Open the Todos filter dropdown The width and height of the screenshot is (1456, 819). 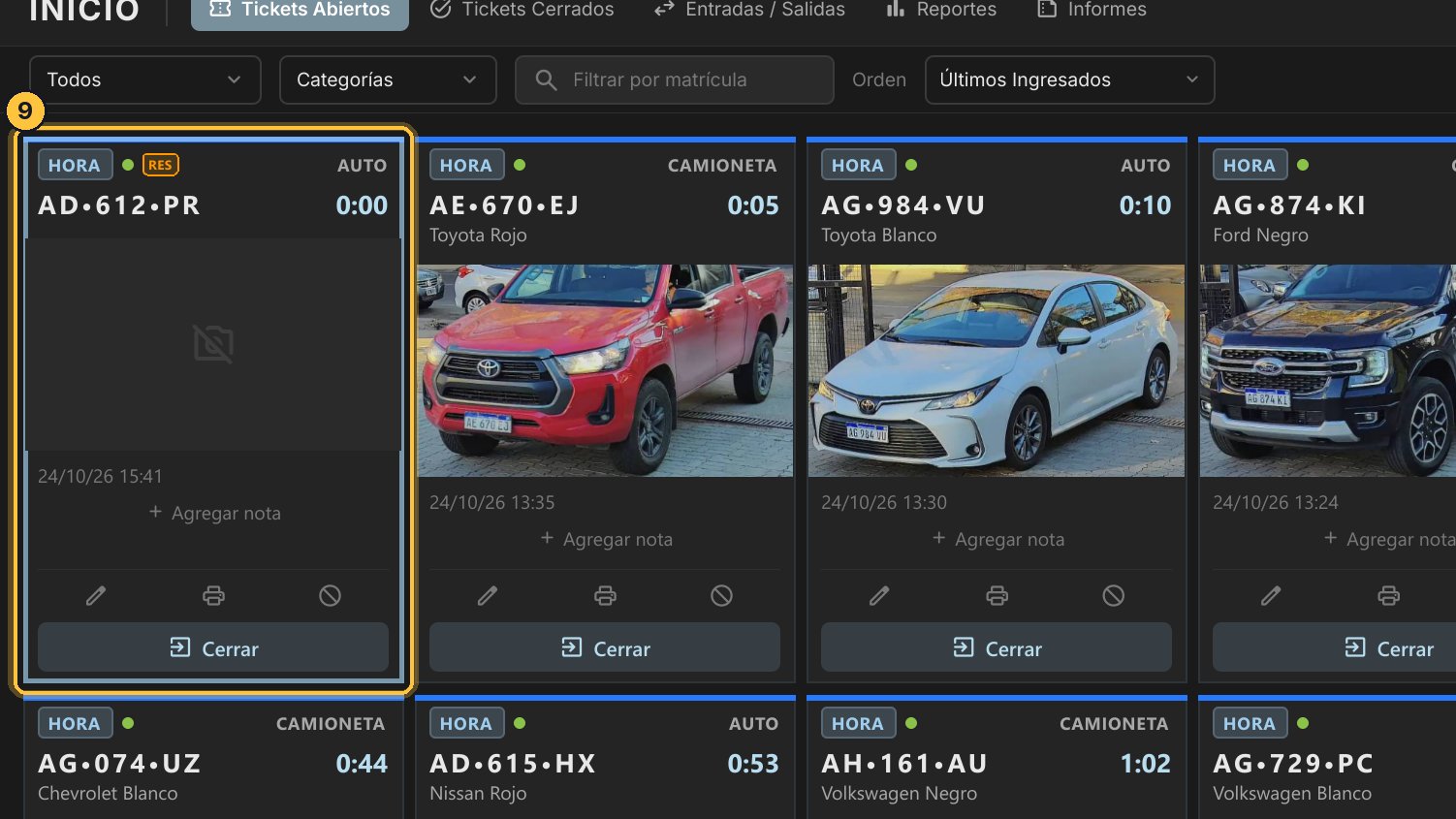point(145,79)
